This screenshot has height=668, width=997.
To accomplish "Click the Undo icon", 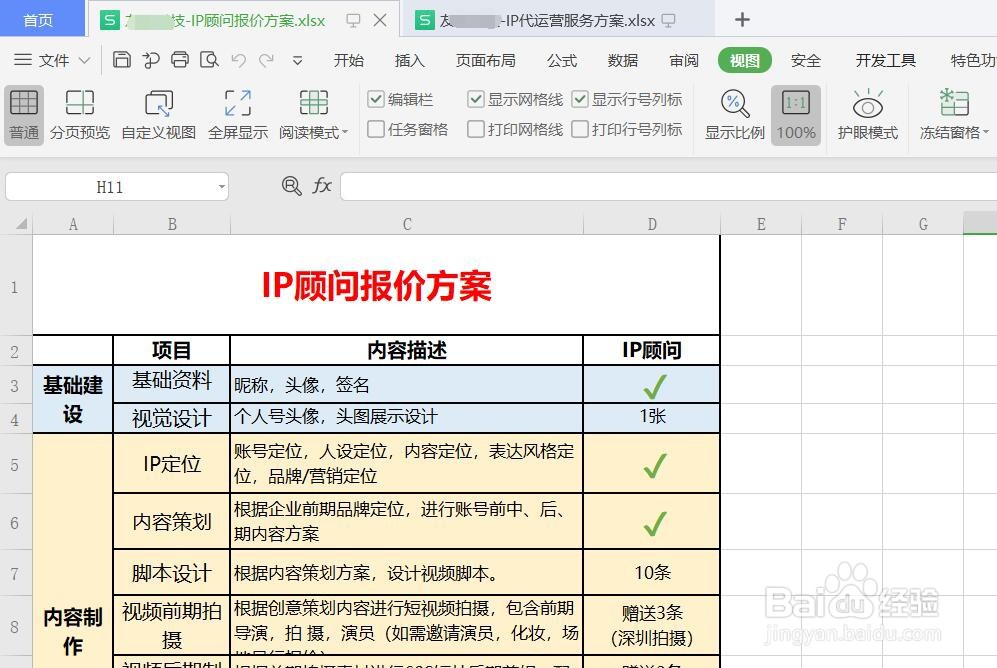I will (x=238, y=60).
